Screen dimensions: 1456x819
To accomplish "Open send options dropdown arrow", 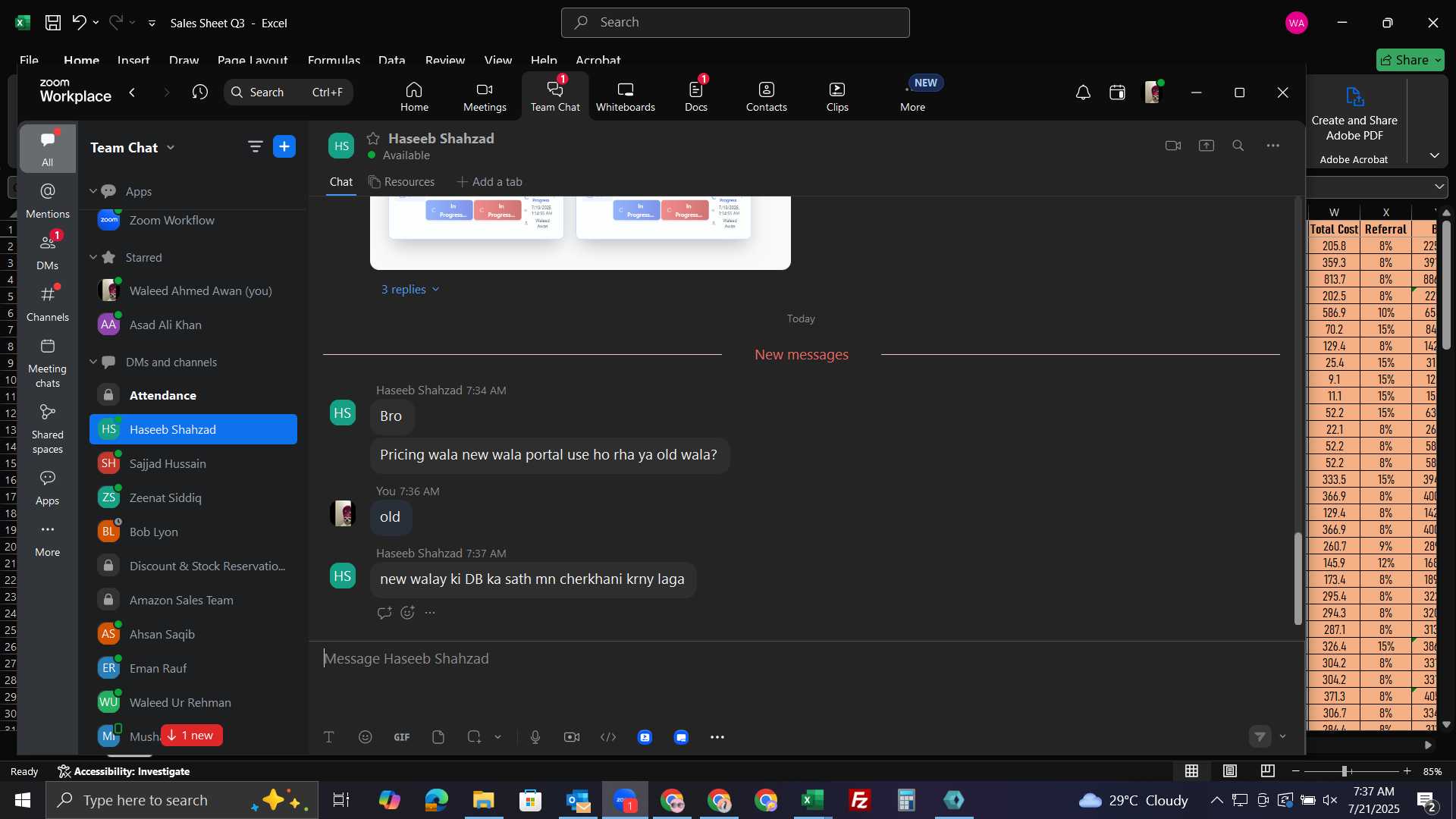I will tap(1283, 736).
